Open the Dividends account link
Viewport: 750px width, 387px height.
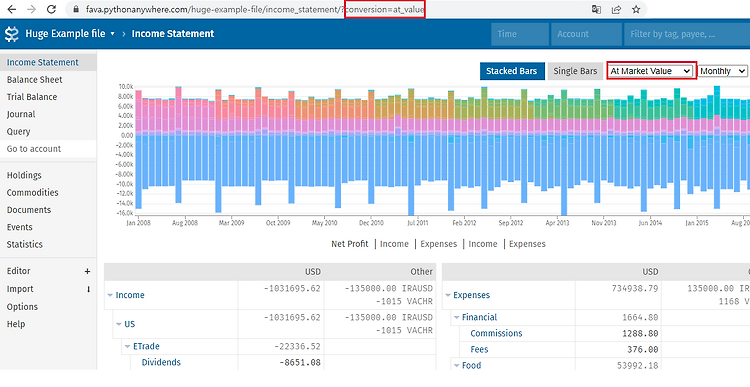pyautogui.click(x=161, y=362)
